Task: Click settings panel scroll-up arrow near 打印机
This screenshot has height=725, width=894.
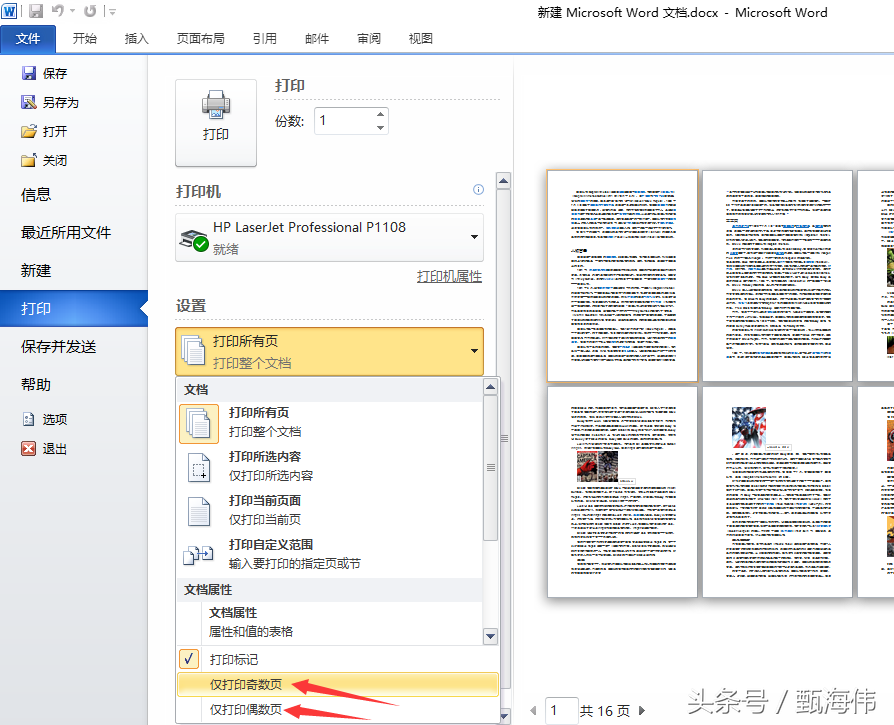Action: [503, 182]
